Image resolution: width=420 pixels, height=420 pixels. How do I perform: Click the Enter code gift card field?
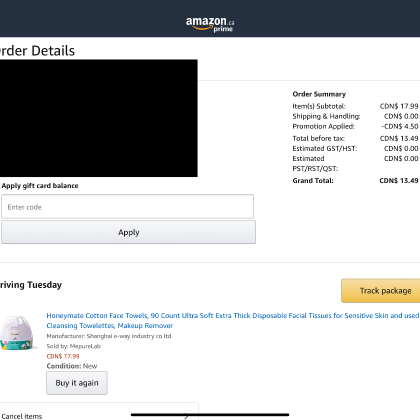(x=127, y=207)
